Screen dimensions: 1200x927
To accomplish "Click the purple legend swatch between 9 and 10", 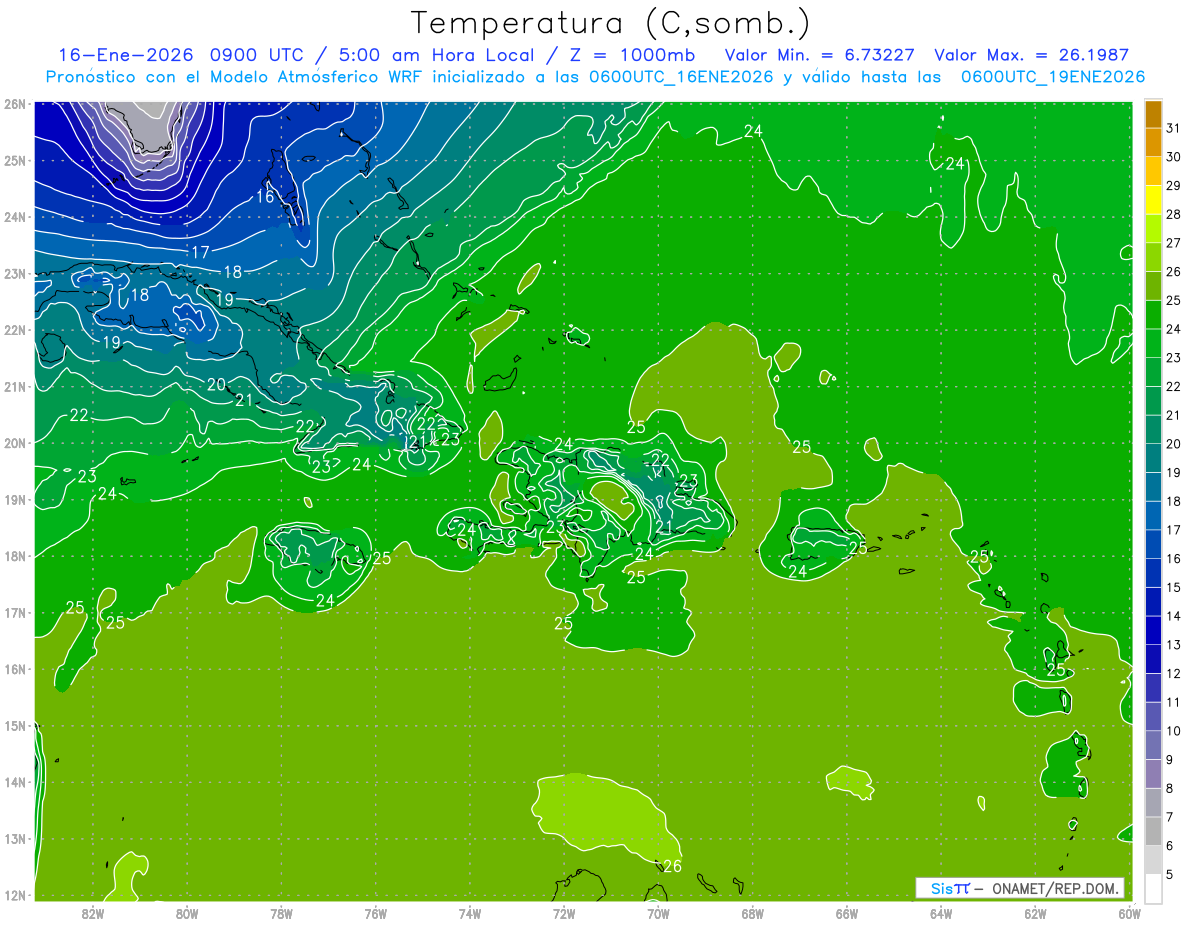I will [1152, 745].
